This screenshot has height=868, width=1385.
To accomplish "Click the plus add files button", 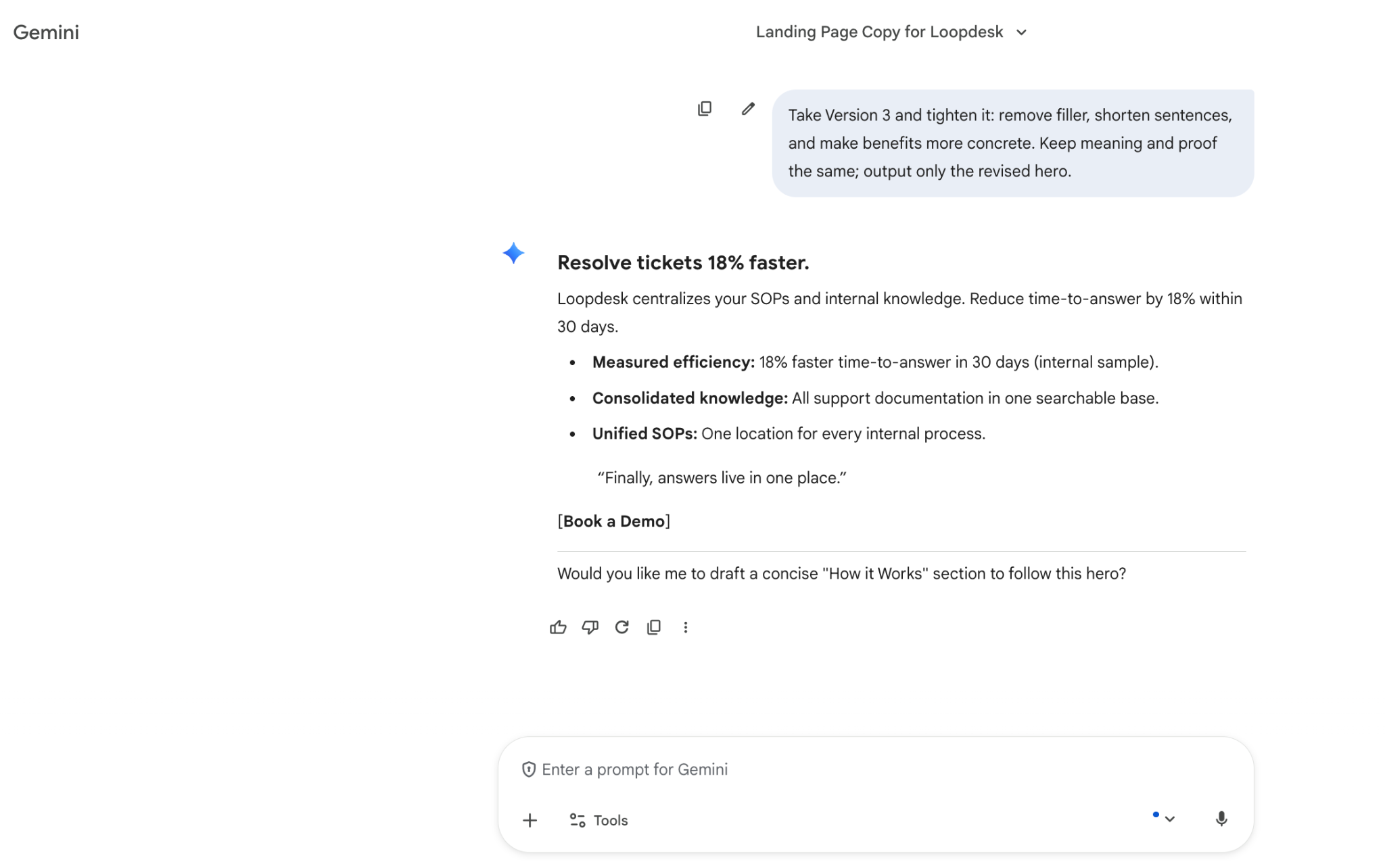I will pyautogui.click(x=530, y=820).
